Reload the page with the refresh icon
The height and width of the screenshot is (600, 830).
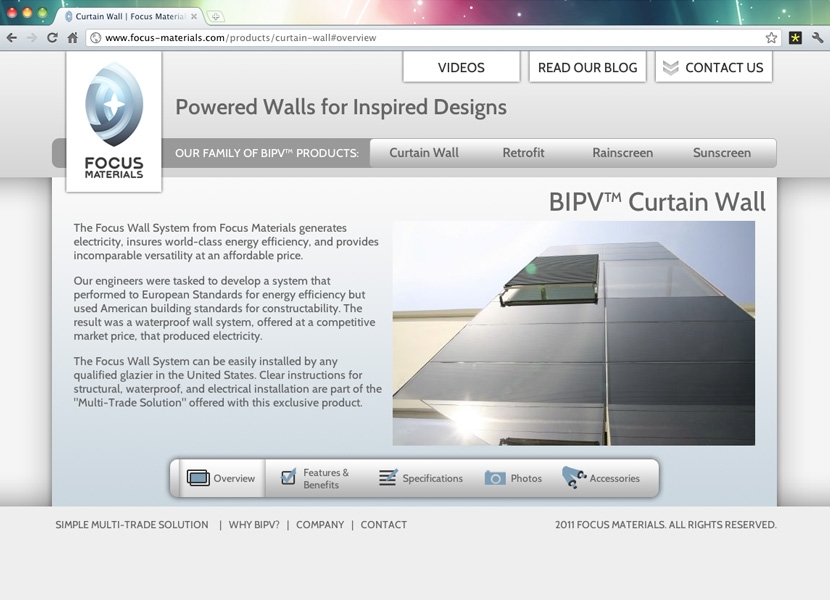[52, 38]
